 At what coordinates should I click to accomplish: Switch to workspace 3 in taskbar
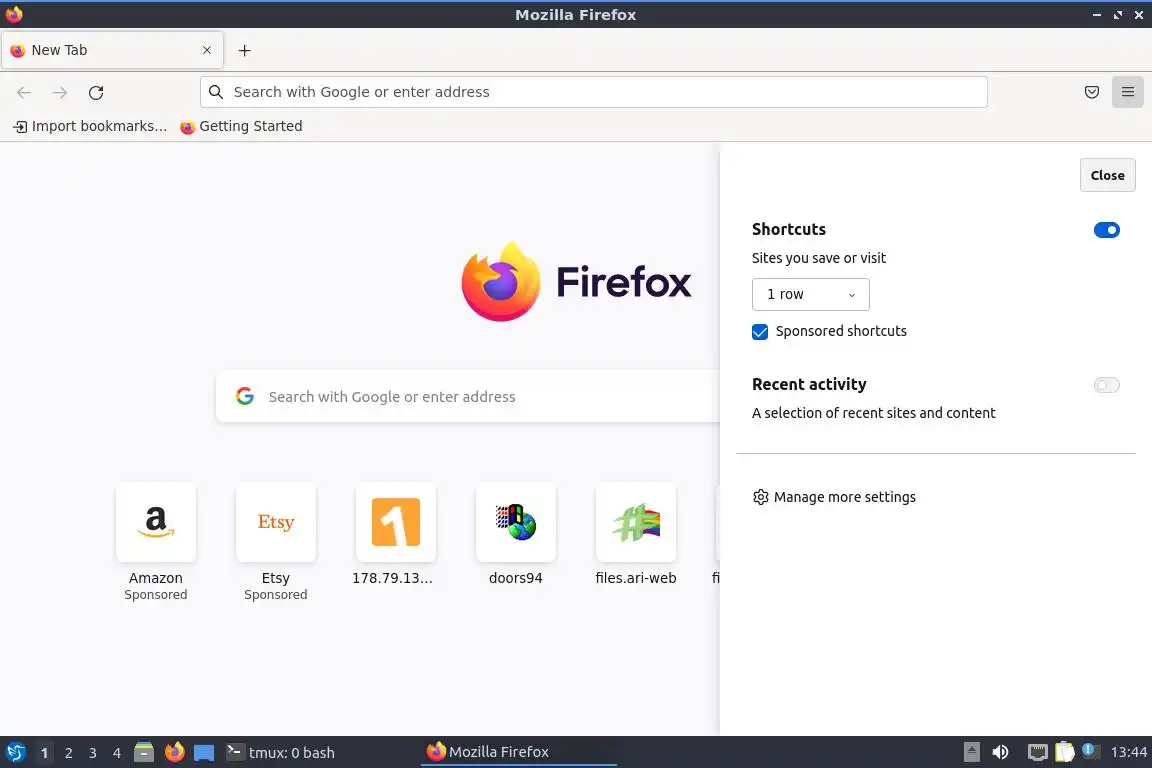[93, 753]
